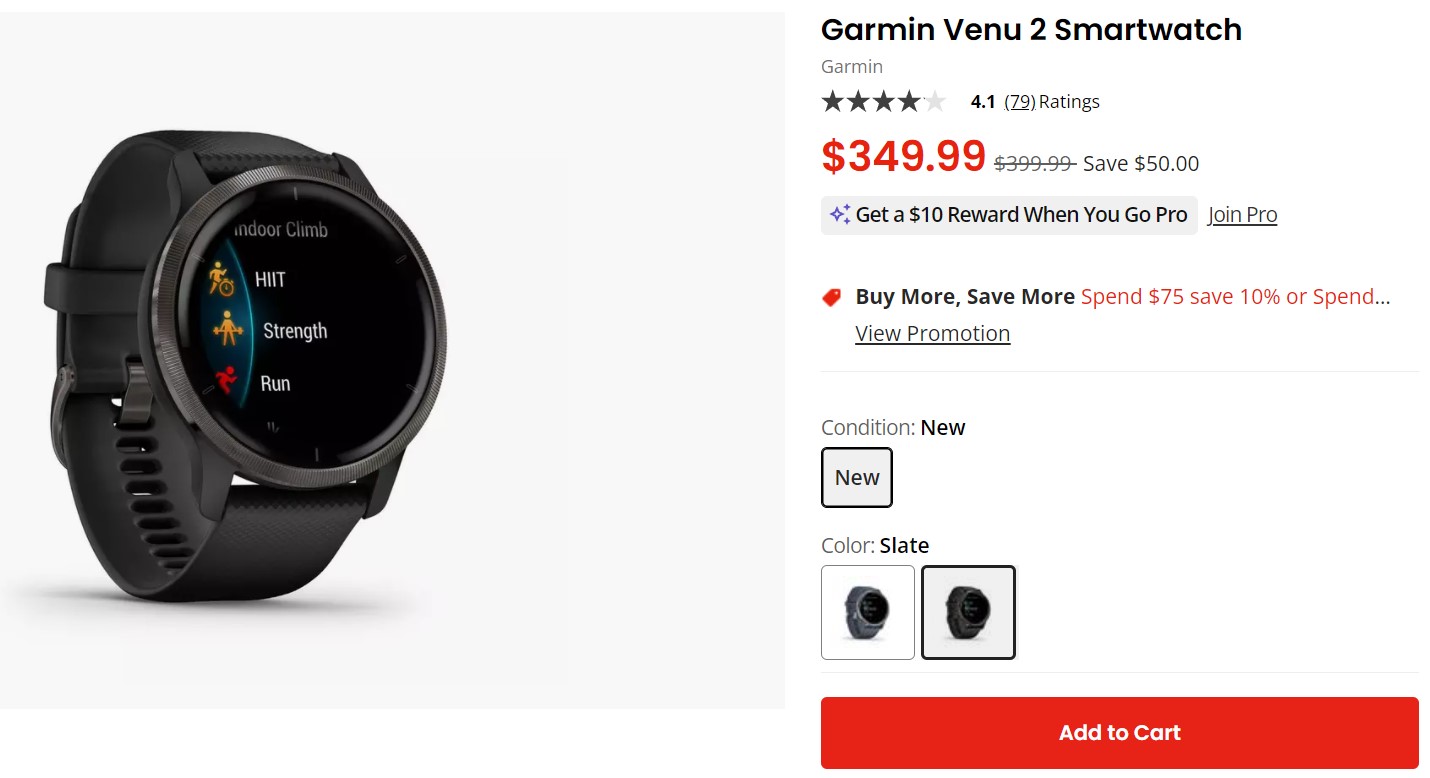The width and height of the screenshot is (1430, 778).
Task: Click the $10 Reward When You Go Pro badge
Action: [x=1020, y=214]
